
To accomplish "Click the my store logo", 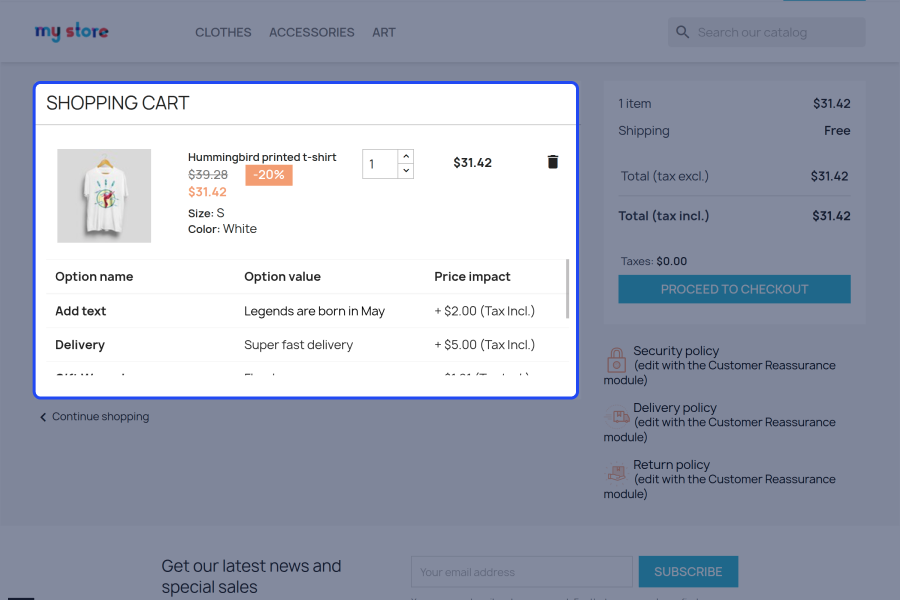I will [71, 32].
